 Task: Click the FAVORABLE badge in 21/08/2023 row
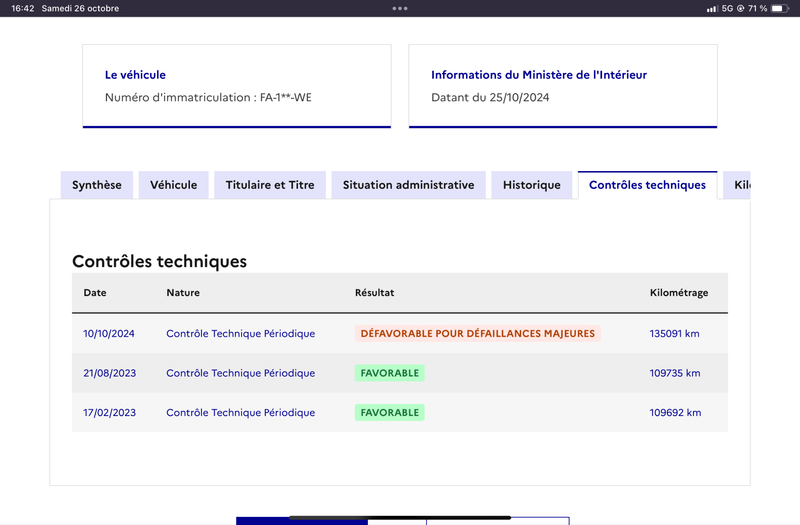point(390,373)
